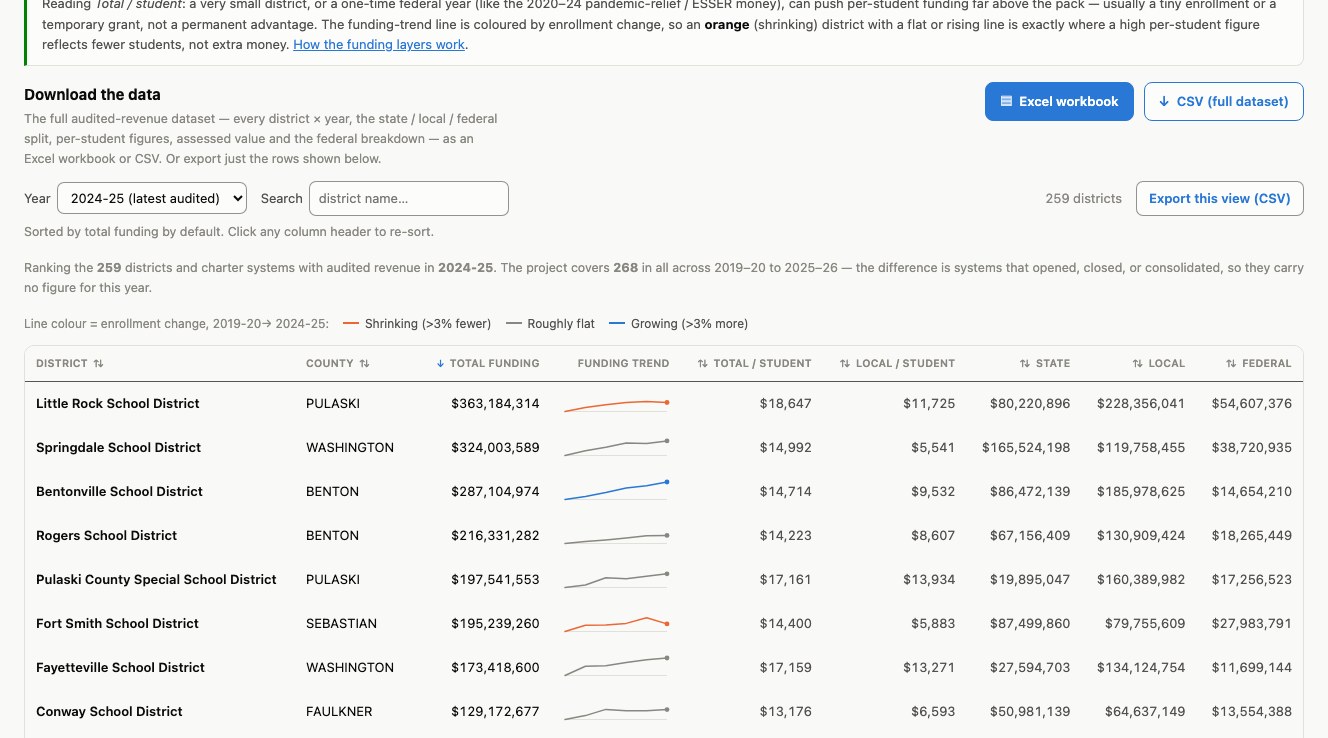Image resolution: width=1328 pixels, height=738 pixels.
Task: Click Little Rock funding trend sparkline
Action: click(x=617, y=404)
